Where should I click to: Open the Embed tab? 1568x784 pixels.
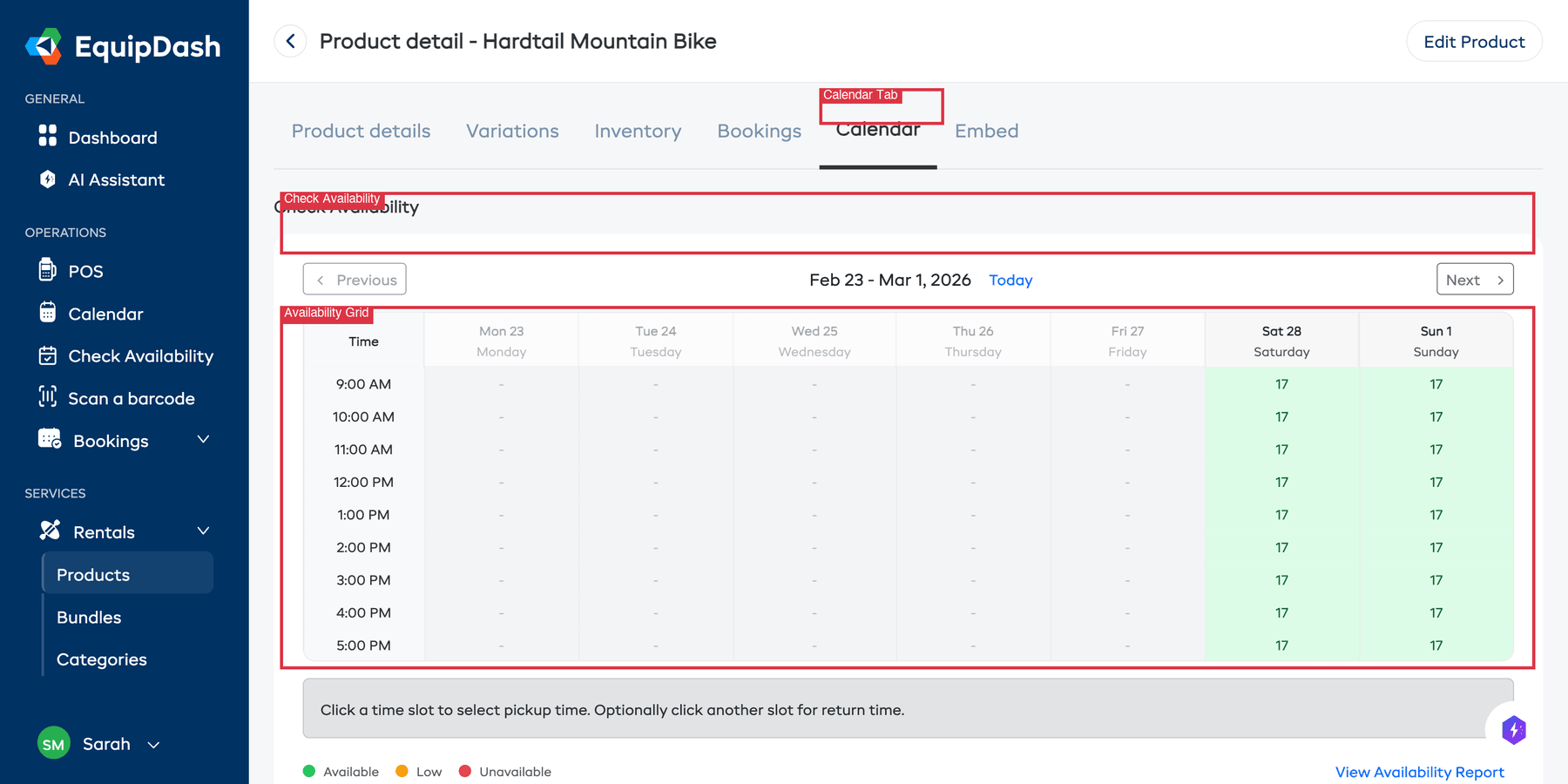tap(986, 131)
